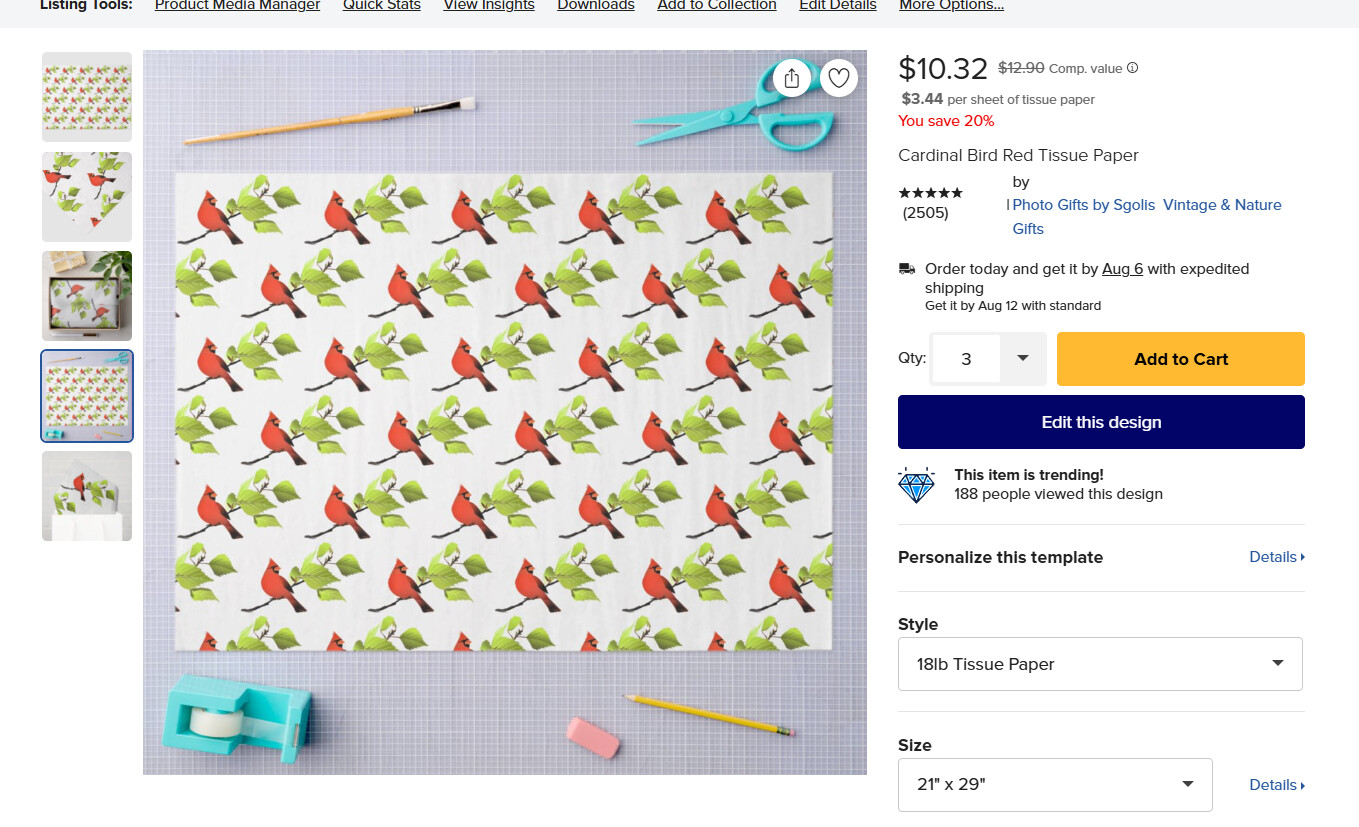The width and height of the screenshot is (1359, 827).
Task: Expand the Style dropdown 18lb Tissue Paper
Action: point(1100,664)
